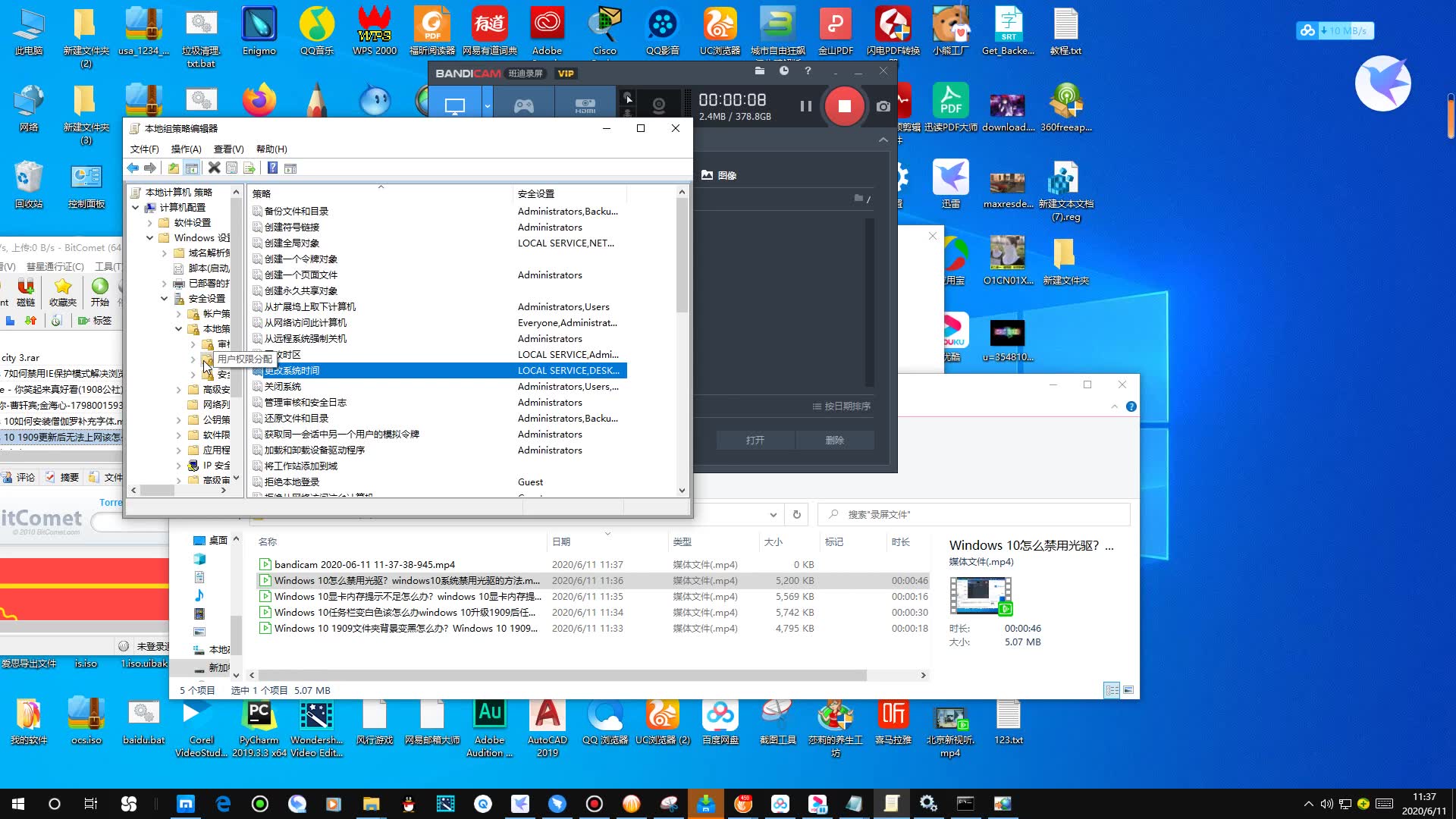Click the 搜索"录屏文件" search field
This screenshot has width=1456, height=819.
(x=974, y=515)
